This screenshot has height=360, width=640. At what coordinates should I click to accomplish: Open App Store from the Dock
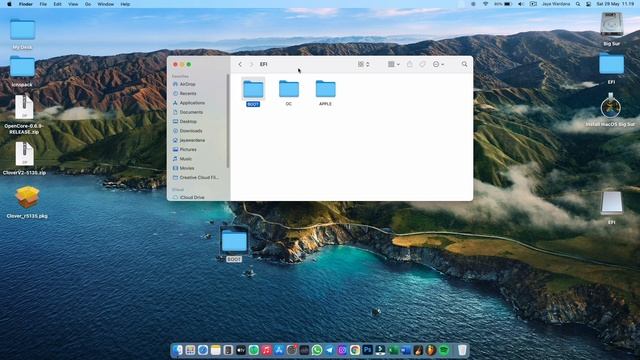coord(279,350)
